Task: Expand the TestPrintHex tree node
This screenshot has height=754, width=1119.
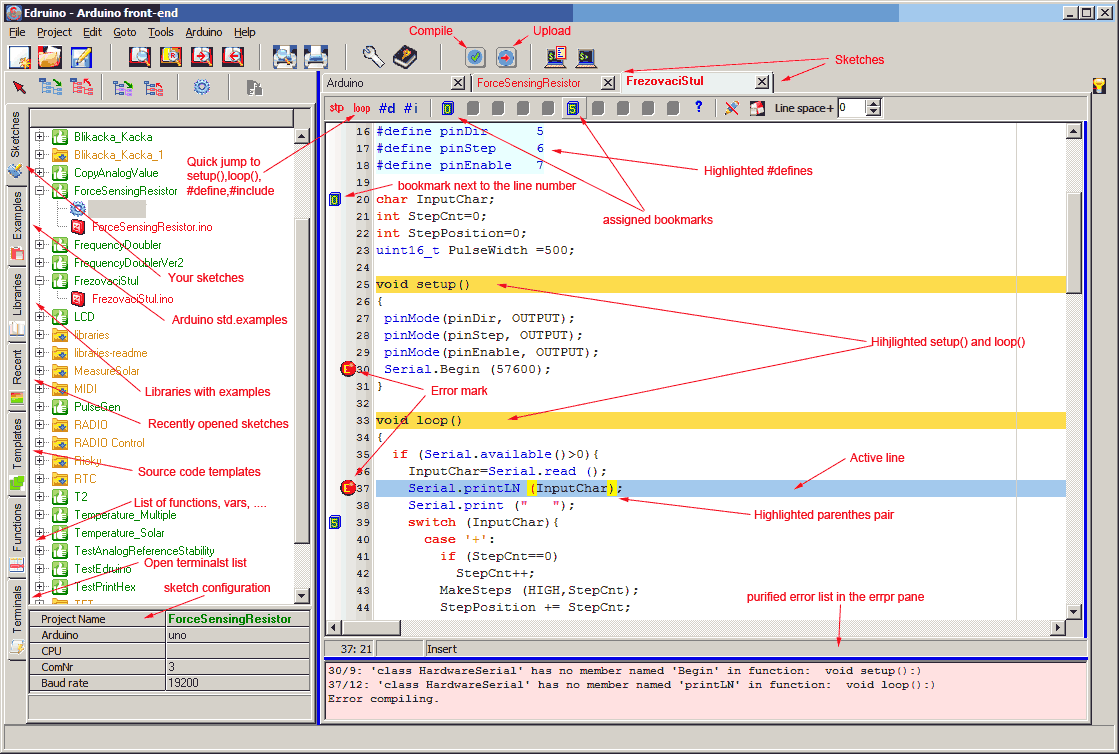Action: [40, 586]
